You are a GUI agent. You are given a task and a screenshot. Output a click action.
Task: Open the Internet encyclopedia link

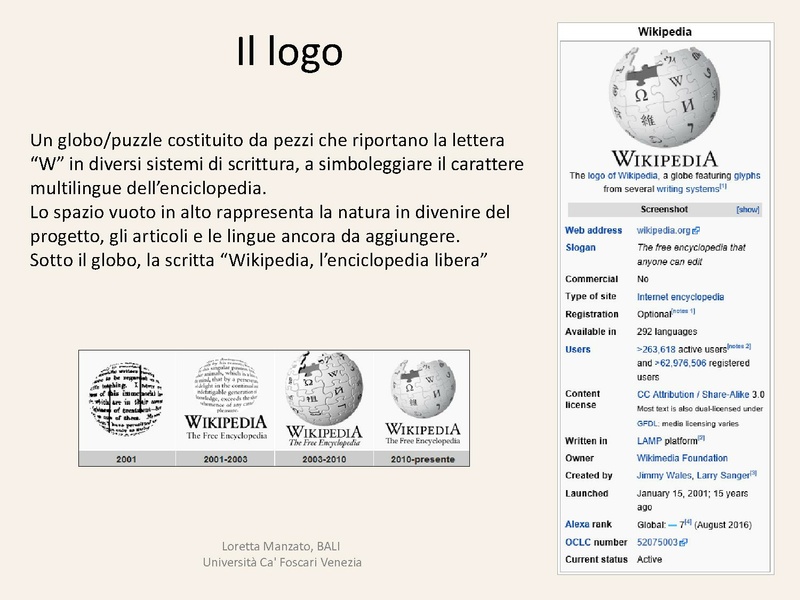pos(678,296)
